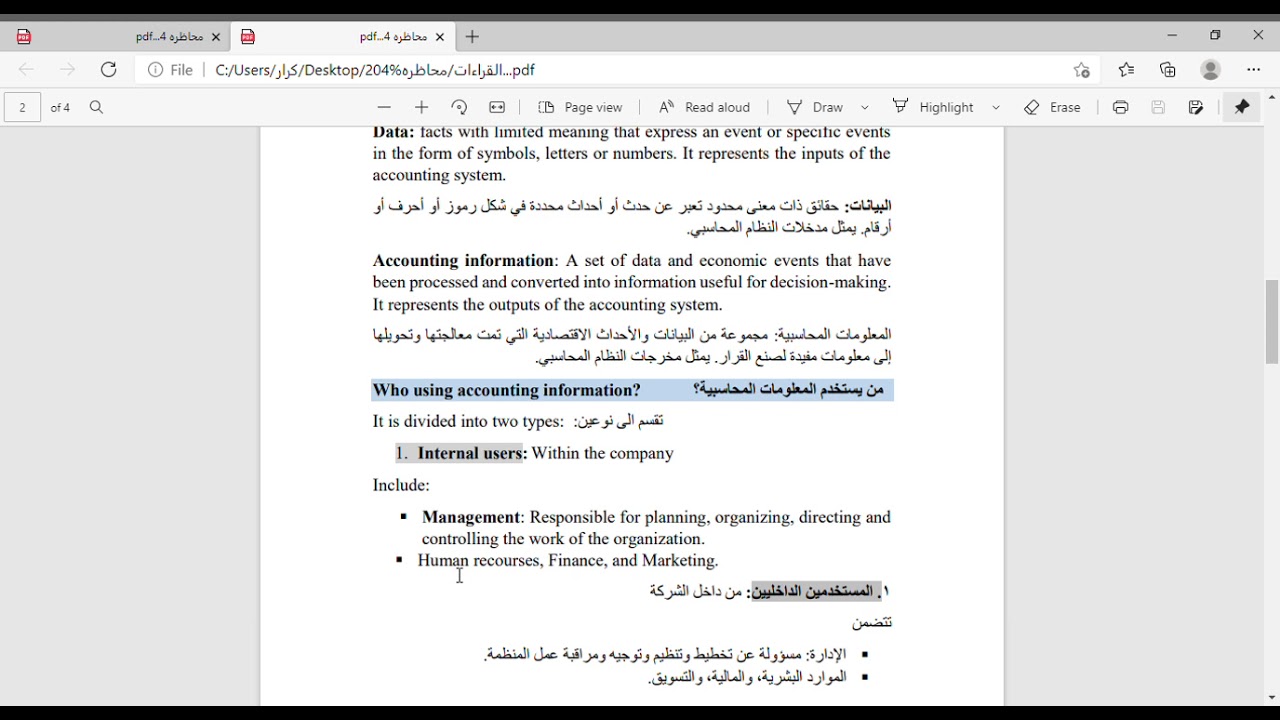Click 'It is divided into two types:'
The height and width of the screenshot is (720, 1280).
point(468,422)
